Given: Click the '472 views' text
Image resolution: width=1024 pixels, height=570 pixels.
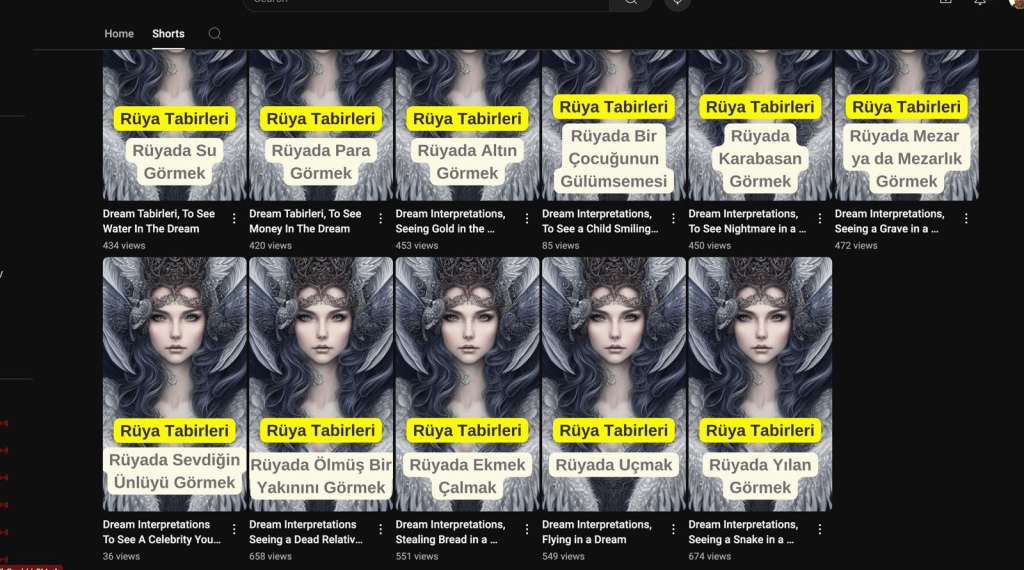Looking at the screenshot, I should 856,245.
